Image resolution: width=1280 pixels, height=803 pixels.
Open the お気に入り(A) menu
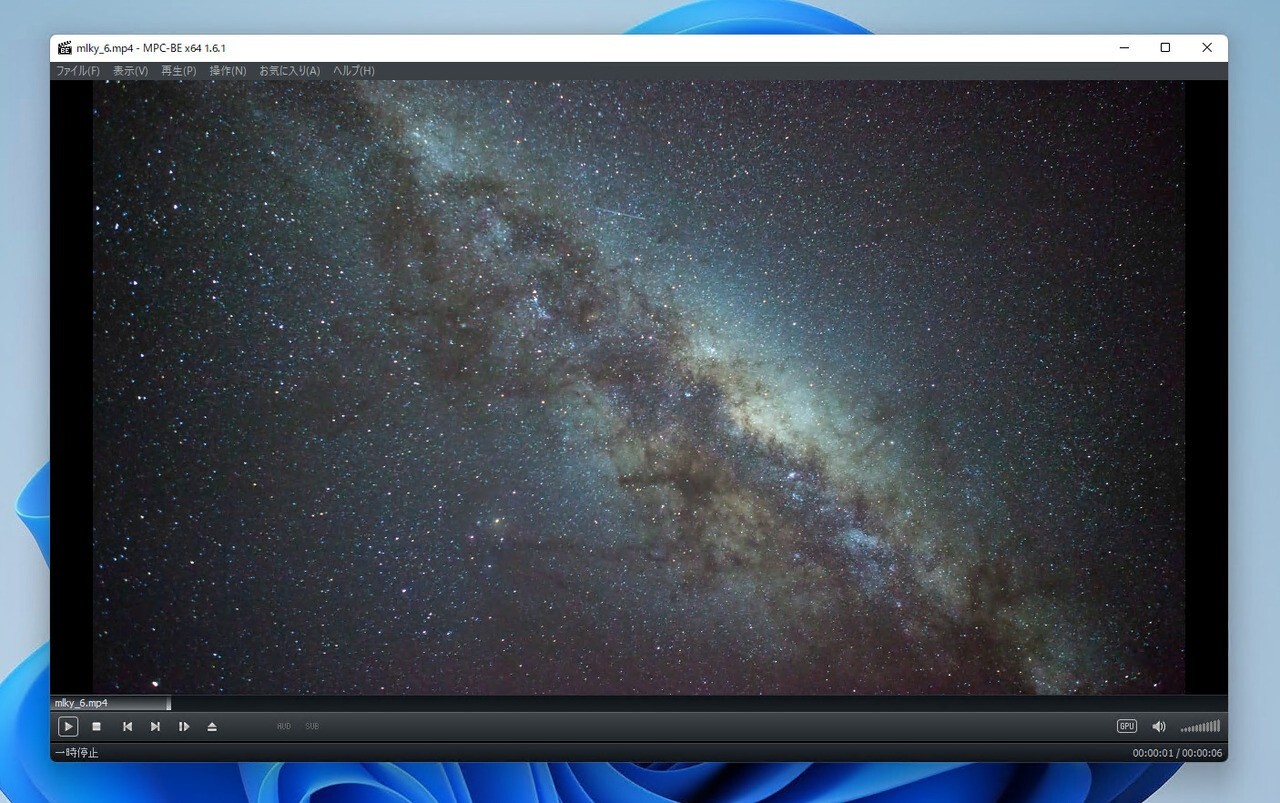(x=289, y=71)
